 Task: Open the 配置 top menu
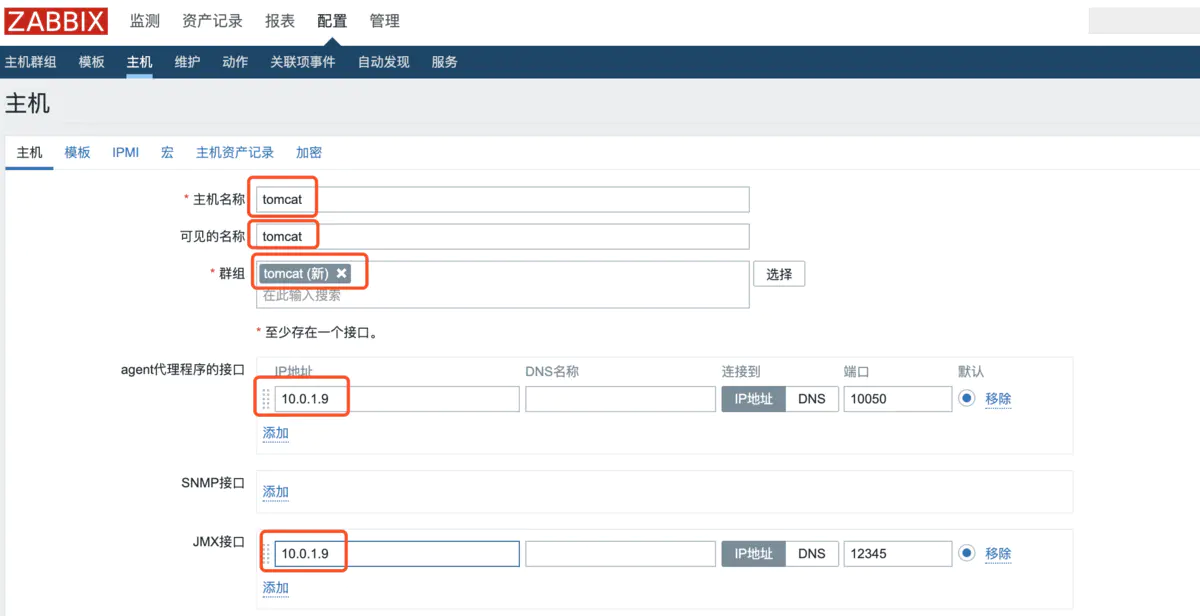pyautogui.click(x=332, y=21)
